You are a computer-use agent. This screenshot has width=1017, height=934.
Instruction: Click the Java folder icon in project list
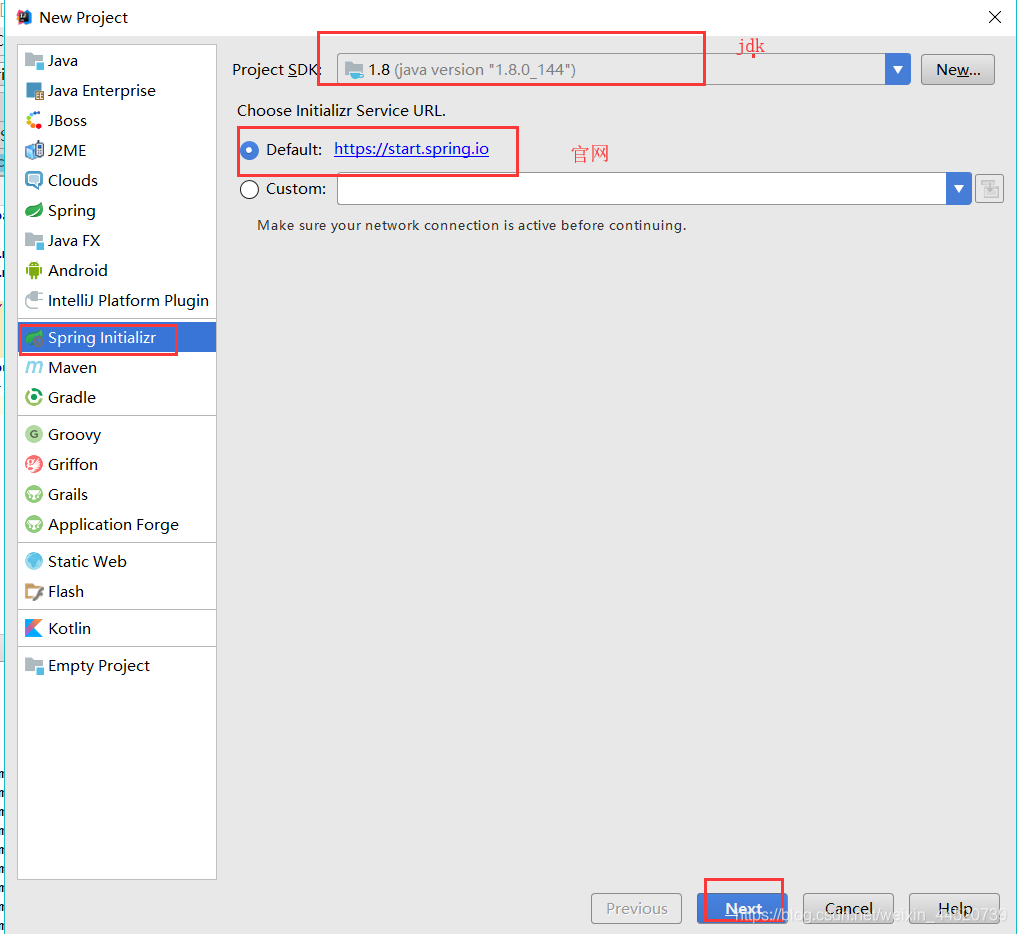click(34, 60)
